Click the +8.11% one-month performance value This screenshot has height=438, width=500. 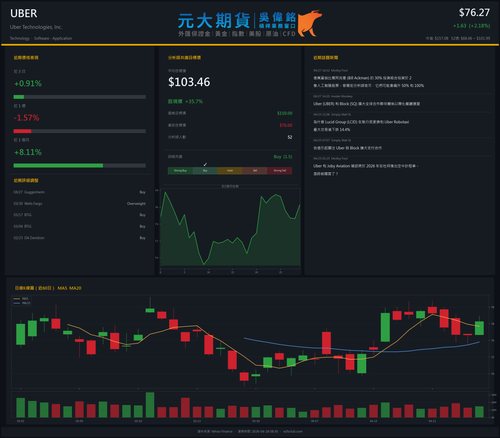click(28, 152)
